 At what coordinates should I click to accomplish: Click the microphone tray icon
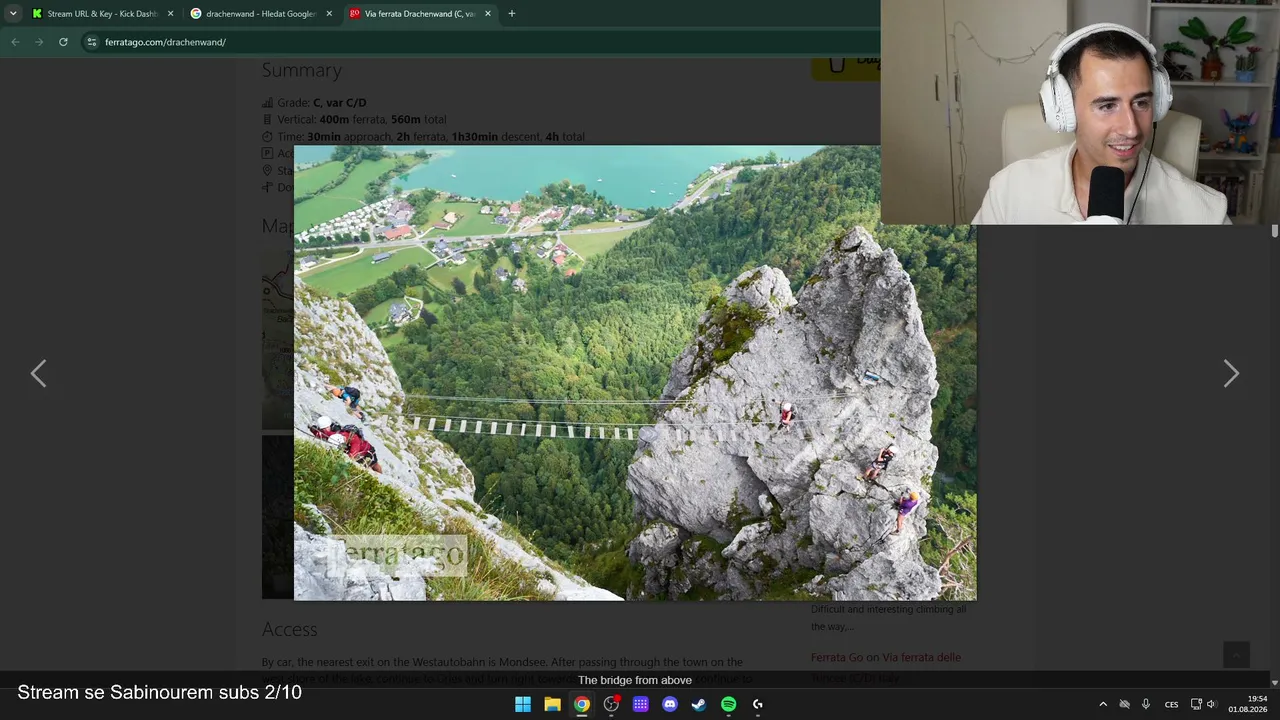[1146, 704]
